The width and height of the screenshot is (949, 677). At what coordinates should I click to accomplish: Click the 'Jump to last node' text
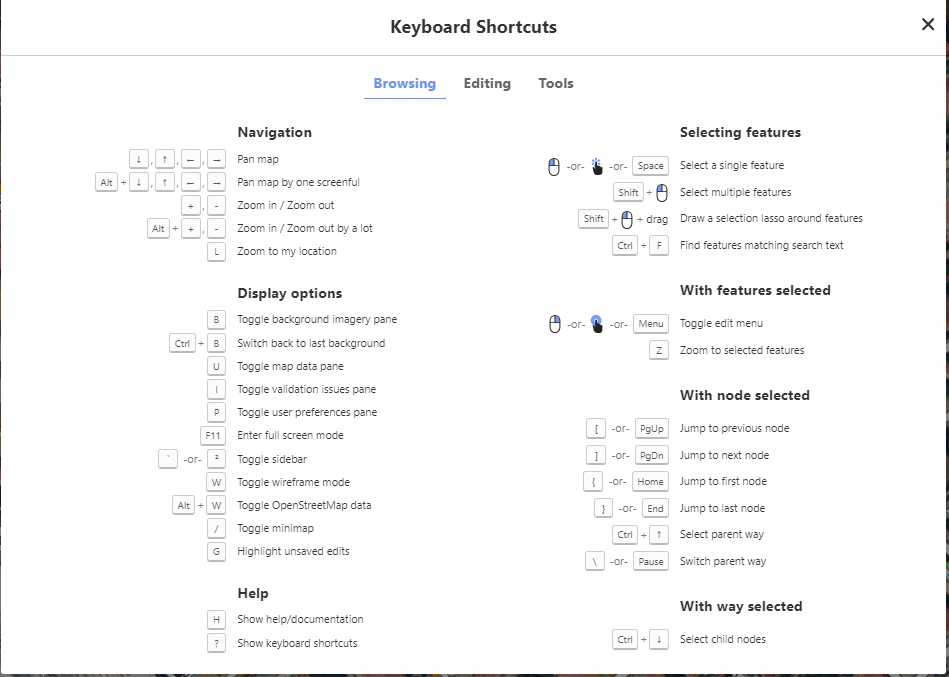(x=723, y=508)
